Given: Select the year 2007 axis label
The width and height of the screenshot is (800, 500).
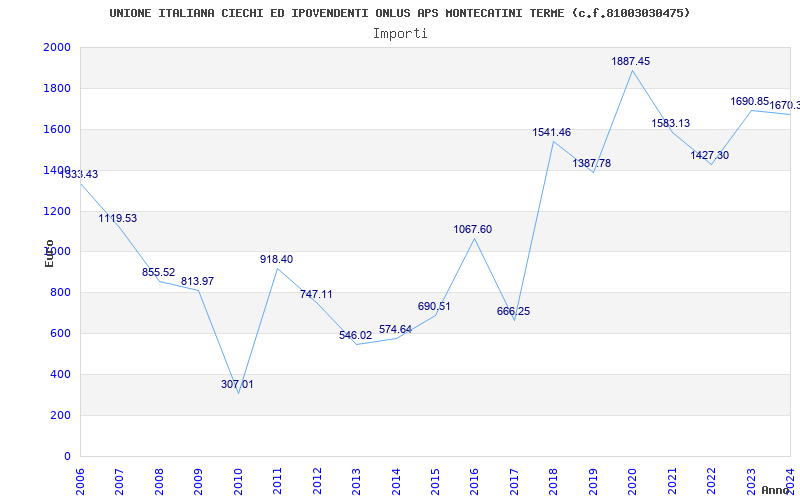Looking at the screenshot, I should [119, 481].
